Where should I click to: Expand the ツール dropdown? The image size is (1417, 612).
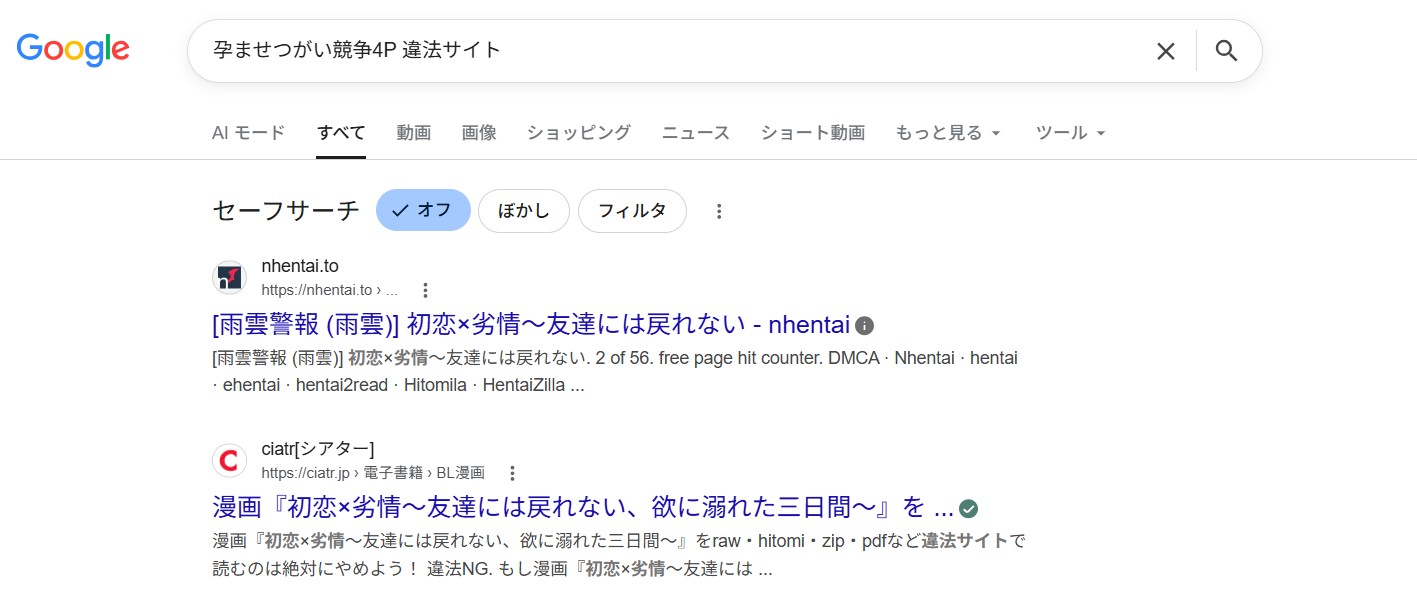pos(1071,133)
